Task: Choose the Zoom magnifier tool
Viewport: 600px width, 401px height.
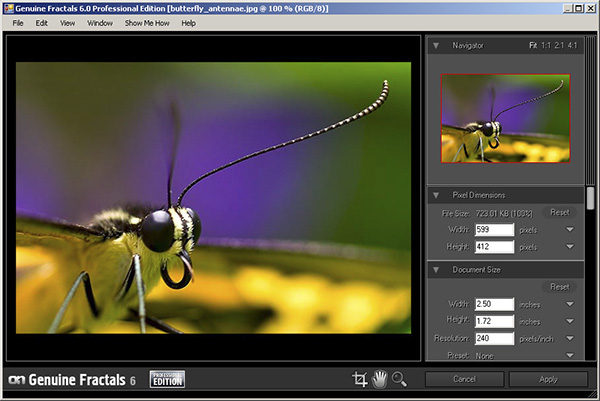Action: (400, 379)
